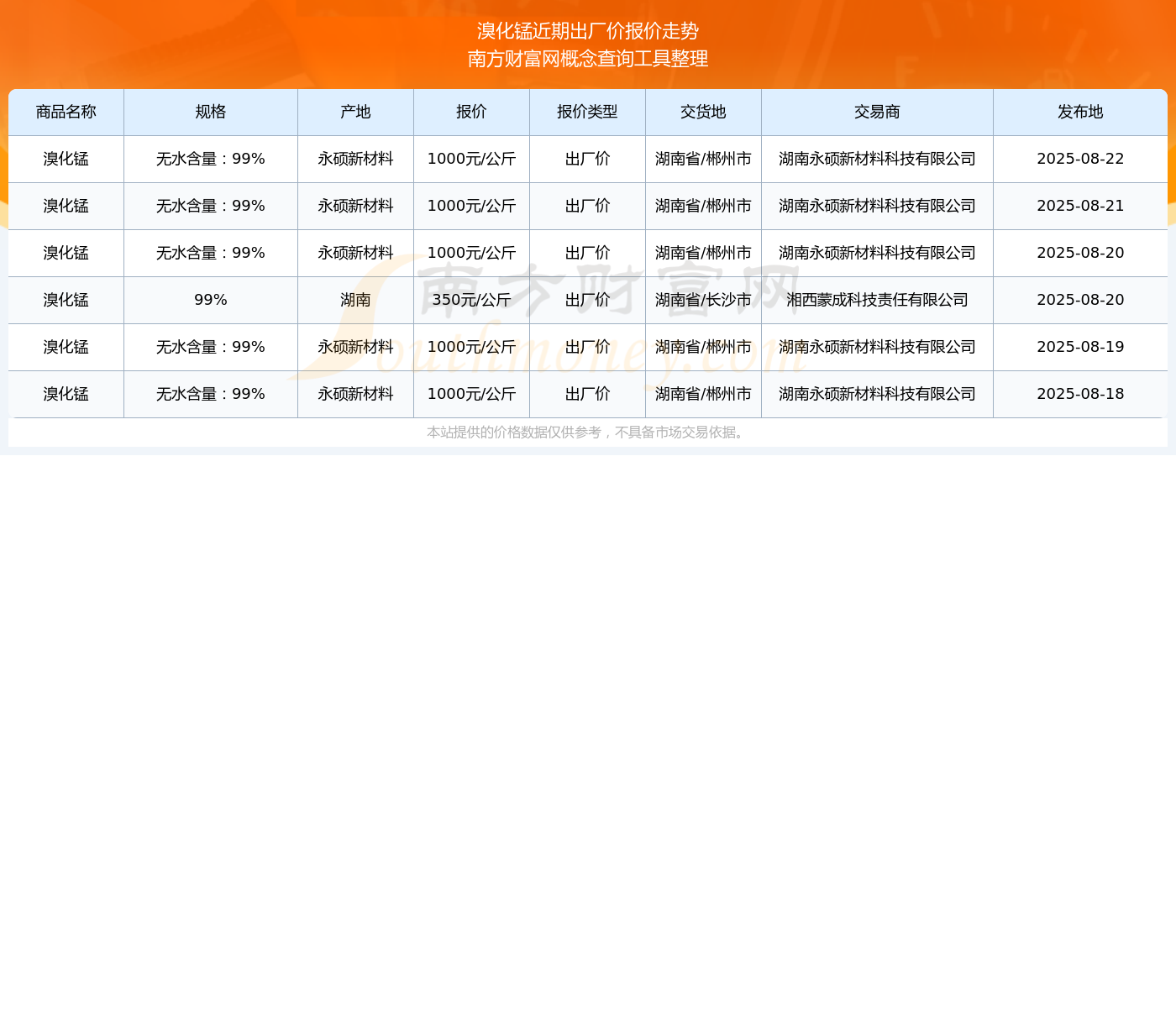This screenshot has width=1176, height=1012.
Task: Select the date 2025-08-22 cell
Action: tap(1080, 160)
